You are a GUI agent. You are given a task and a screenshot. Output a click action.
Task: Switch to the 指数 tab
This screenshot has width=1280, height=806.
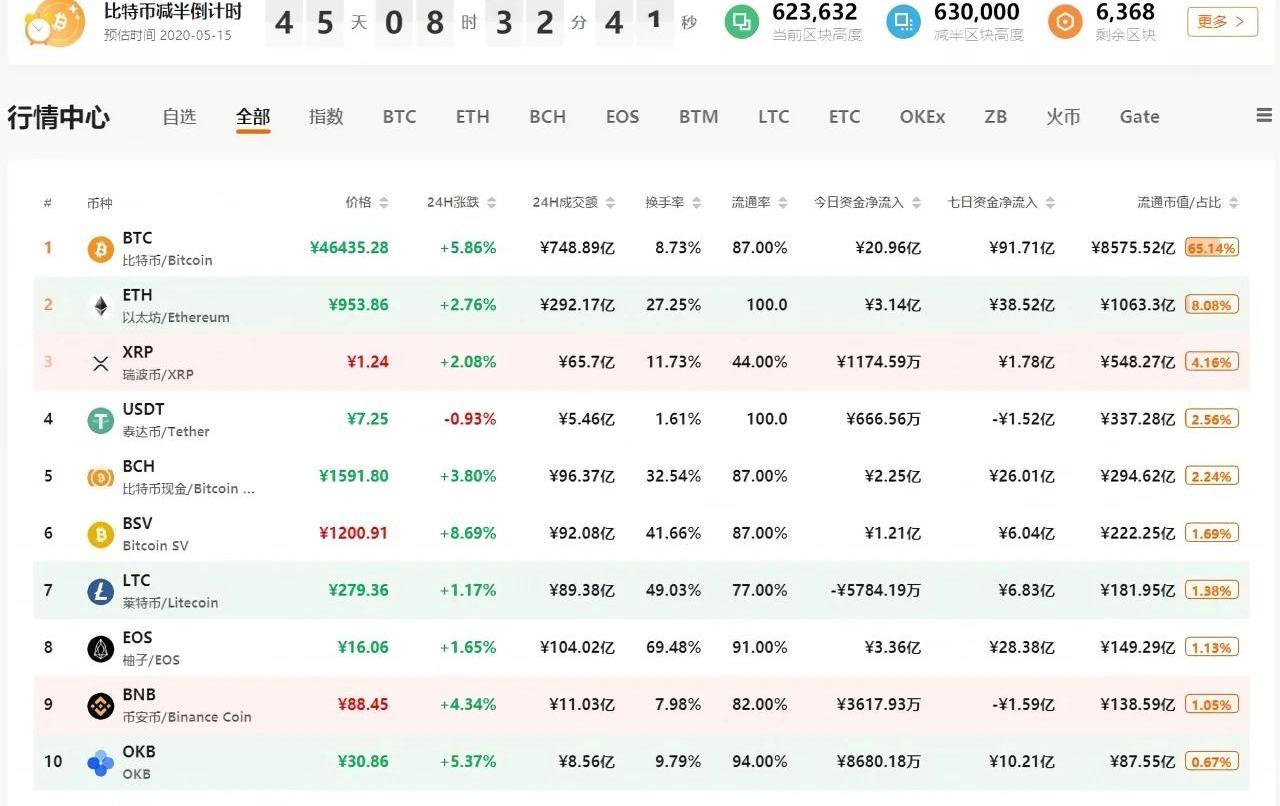326,117
